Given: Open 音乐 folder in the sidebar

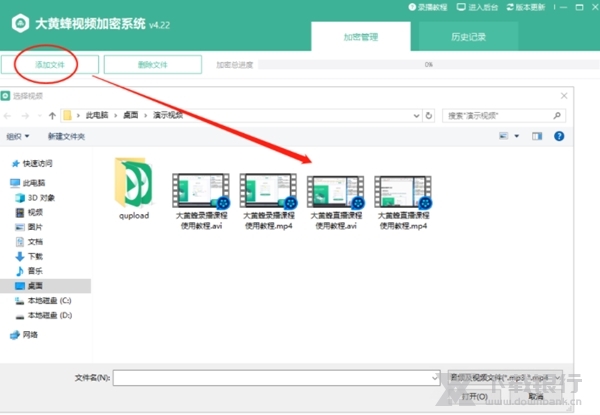Looking at the screenshot, I should click(29, 271).
